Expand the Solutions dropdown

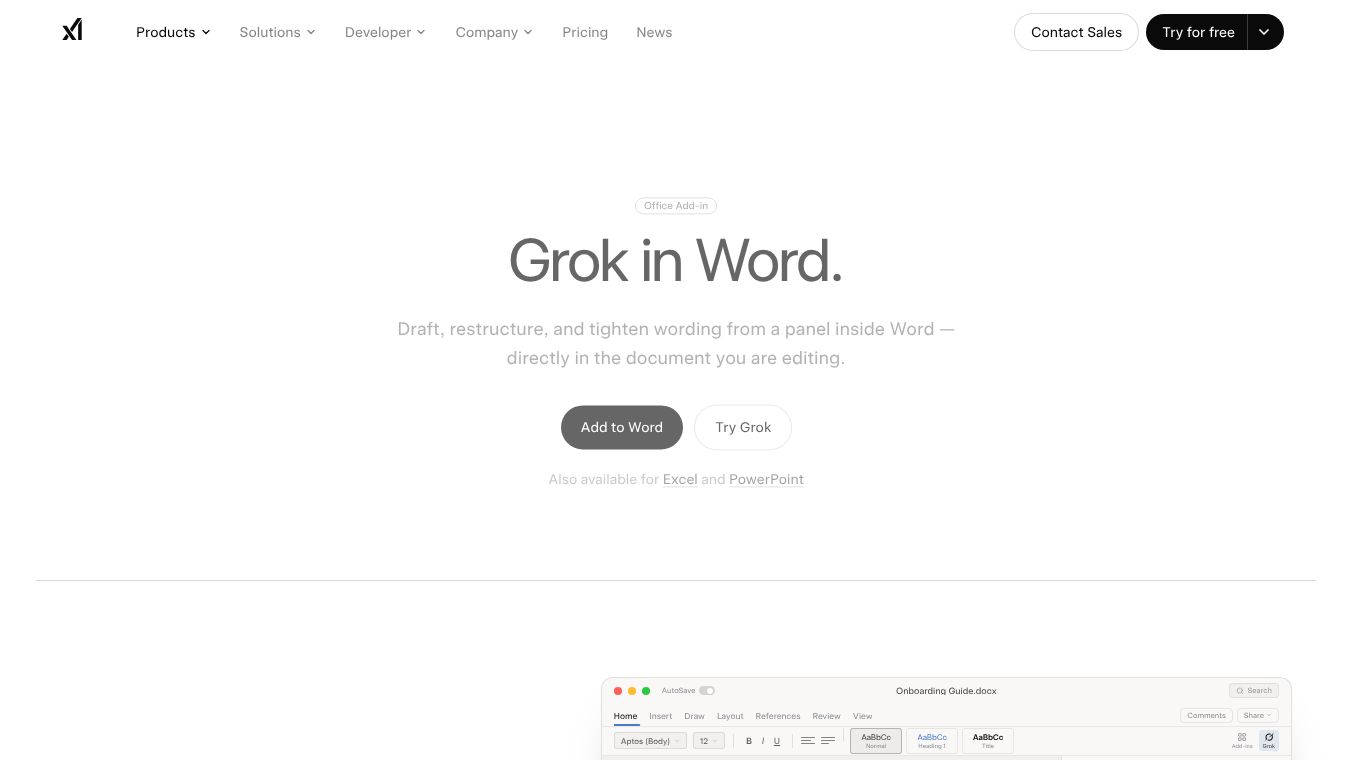[277, 32]
